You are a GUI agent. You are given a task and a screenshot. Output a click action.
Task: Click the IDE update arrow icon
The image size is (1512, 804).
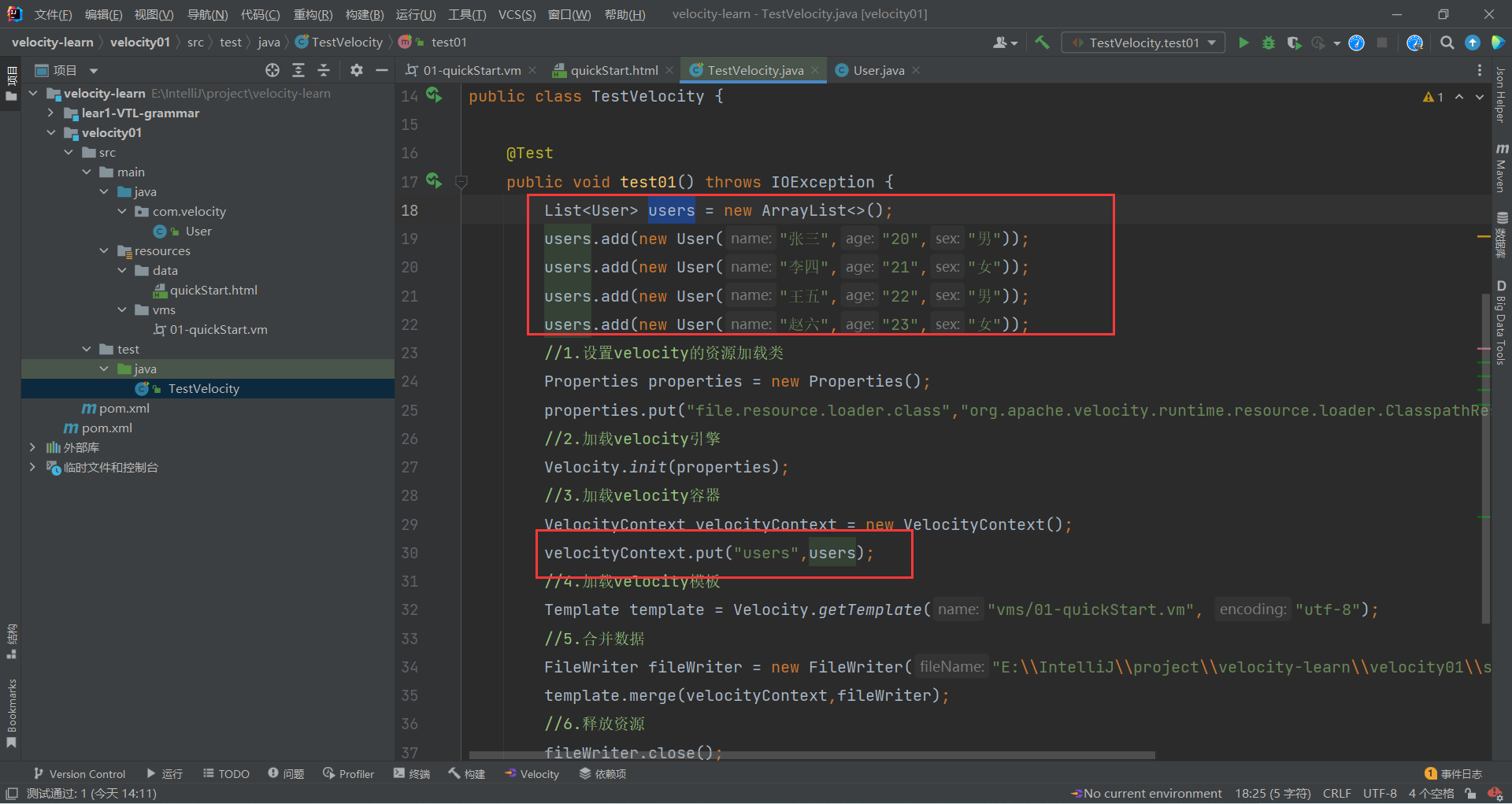[1472, 43]
